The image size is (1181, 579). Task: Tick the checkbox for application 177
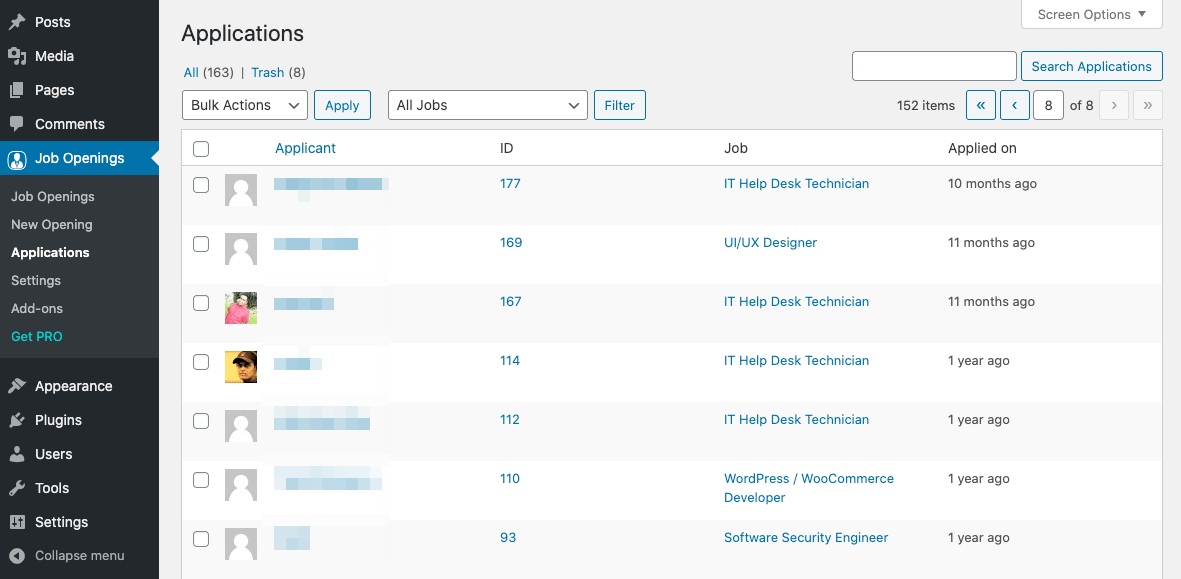tap(201, 185)
